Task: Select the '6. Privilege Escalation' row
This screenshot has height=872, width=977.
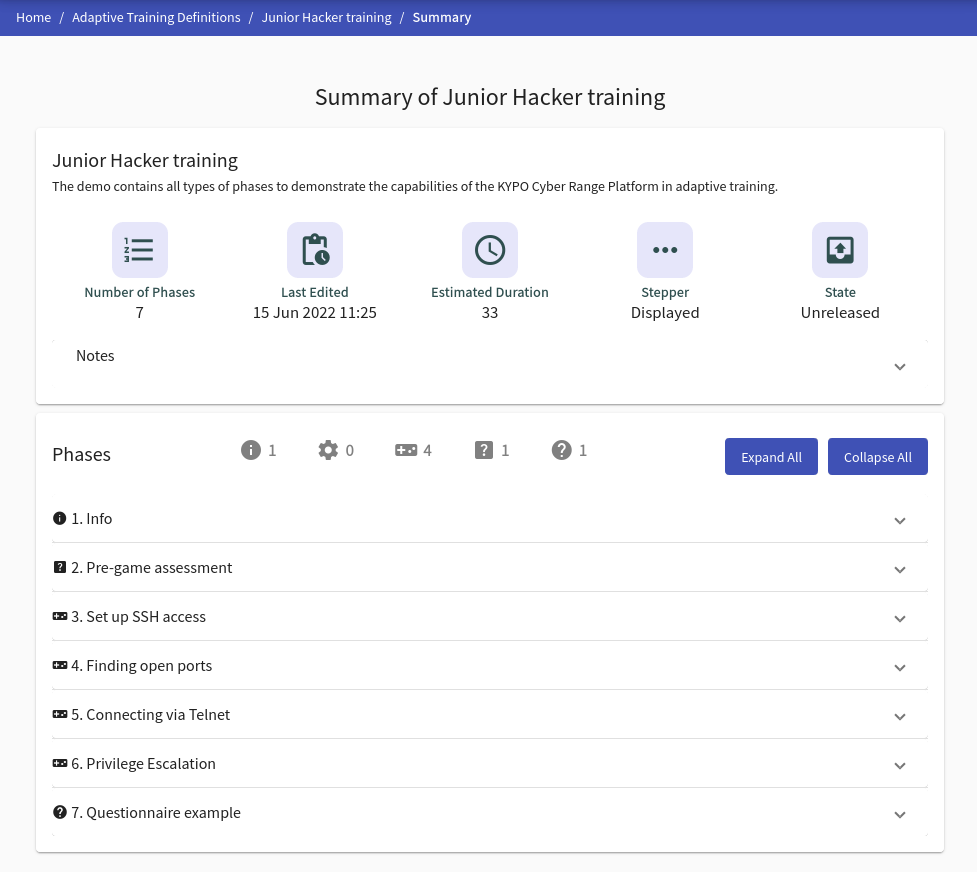Action: tap(490, 764)
